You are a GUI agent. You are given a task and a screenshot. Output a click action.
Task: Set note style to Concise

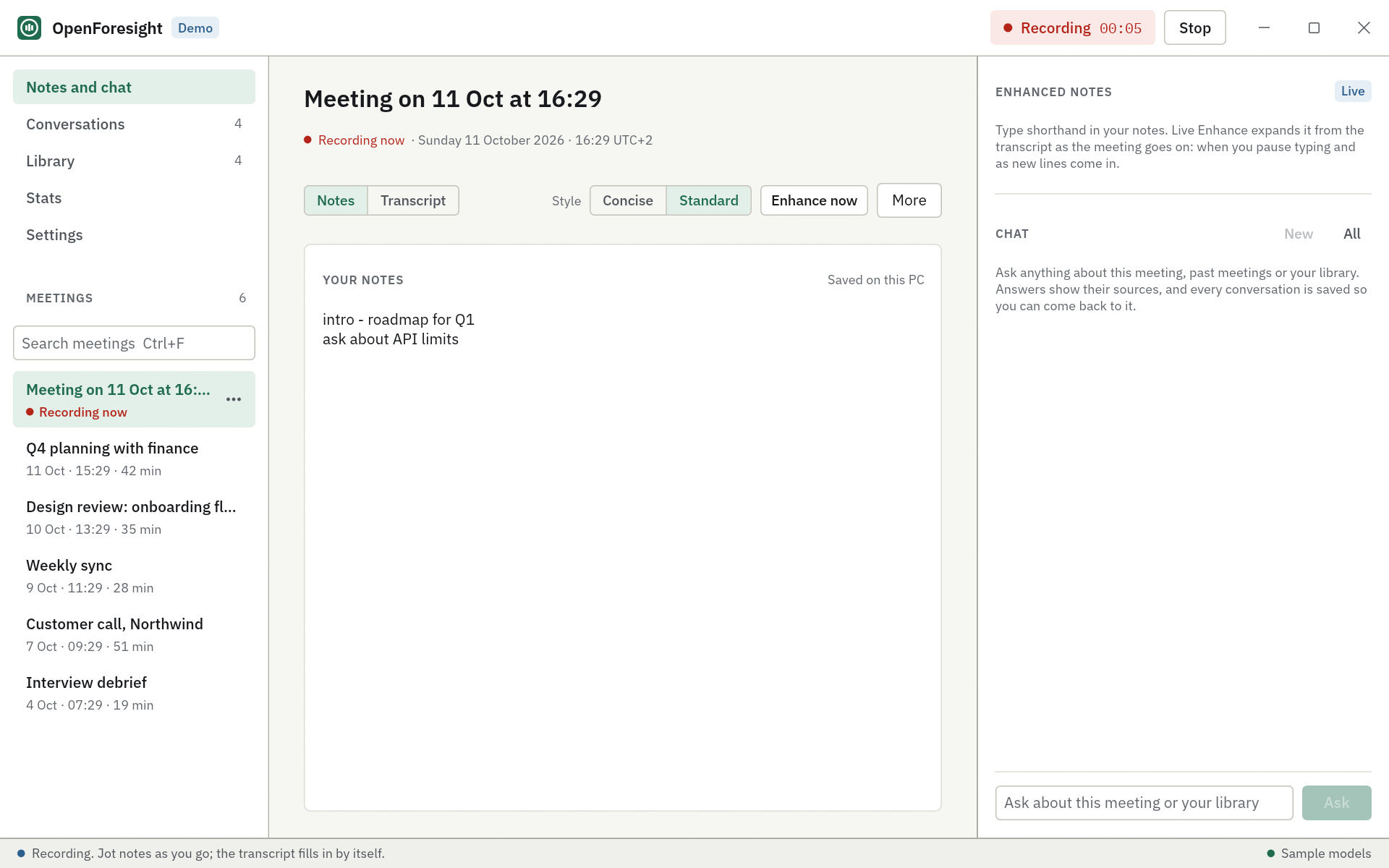(628, 200)
